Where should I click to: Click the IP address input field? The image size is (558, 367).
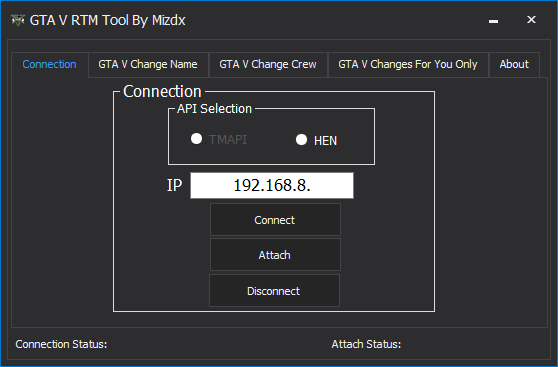click(272, 185)
